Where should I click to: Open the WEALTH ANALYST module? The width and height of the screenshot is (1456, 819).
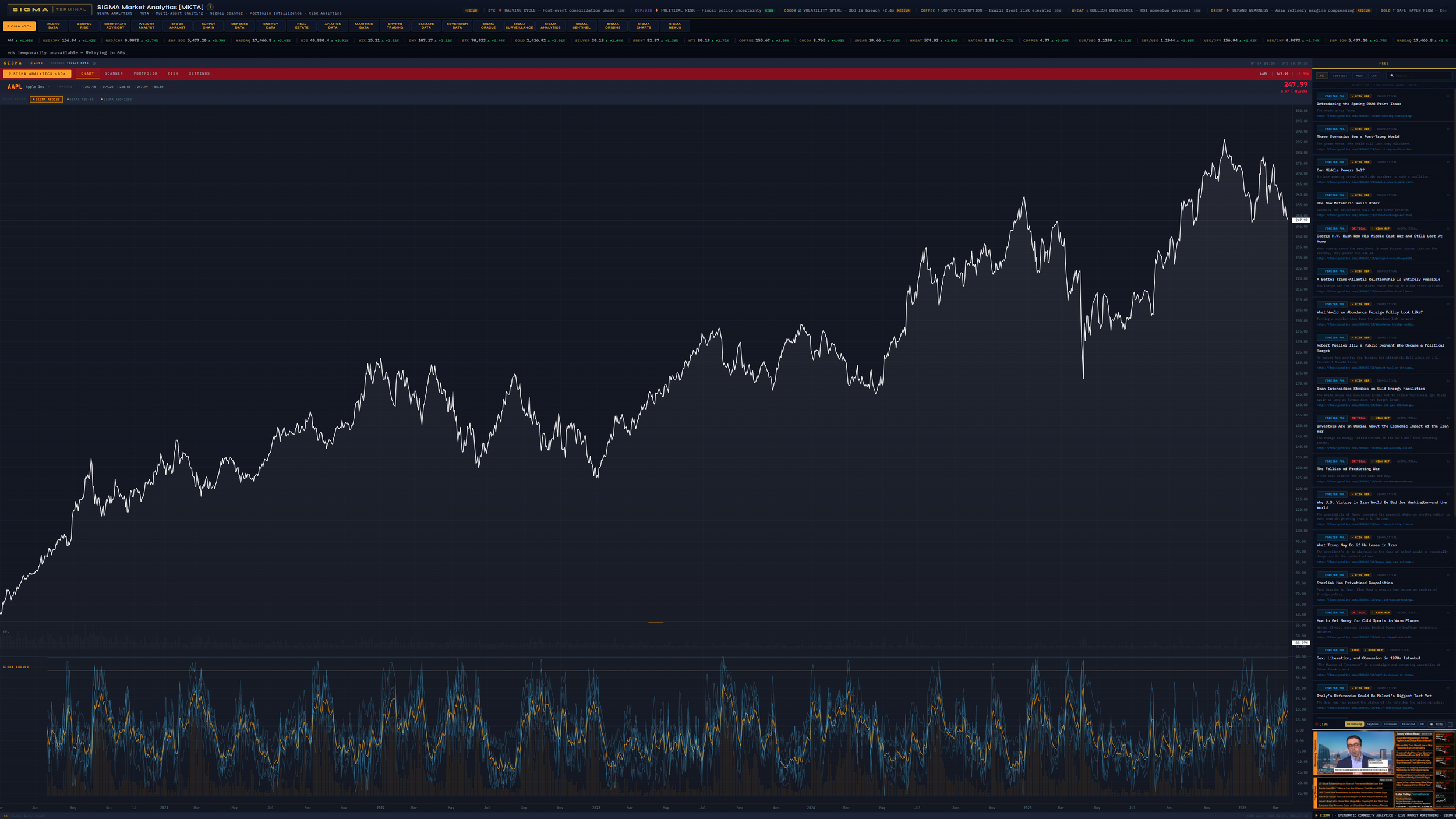point(146,26)
